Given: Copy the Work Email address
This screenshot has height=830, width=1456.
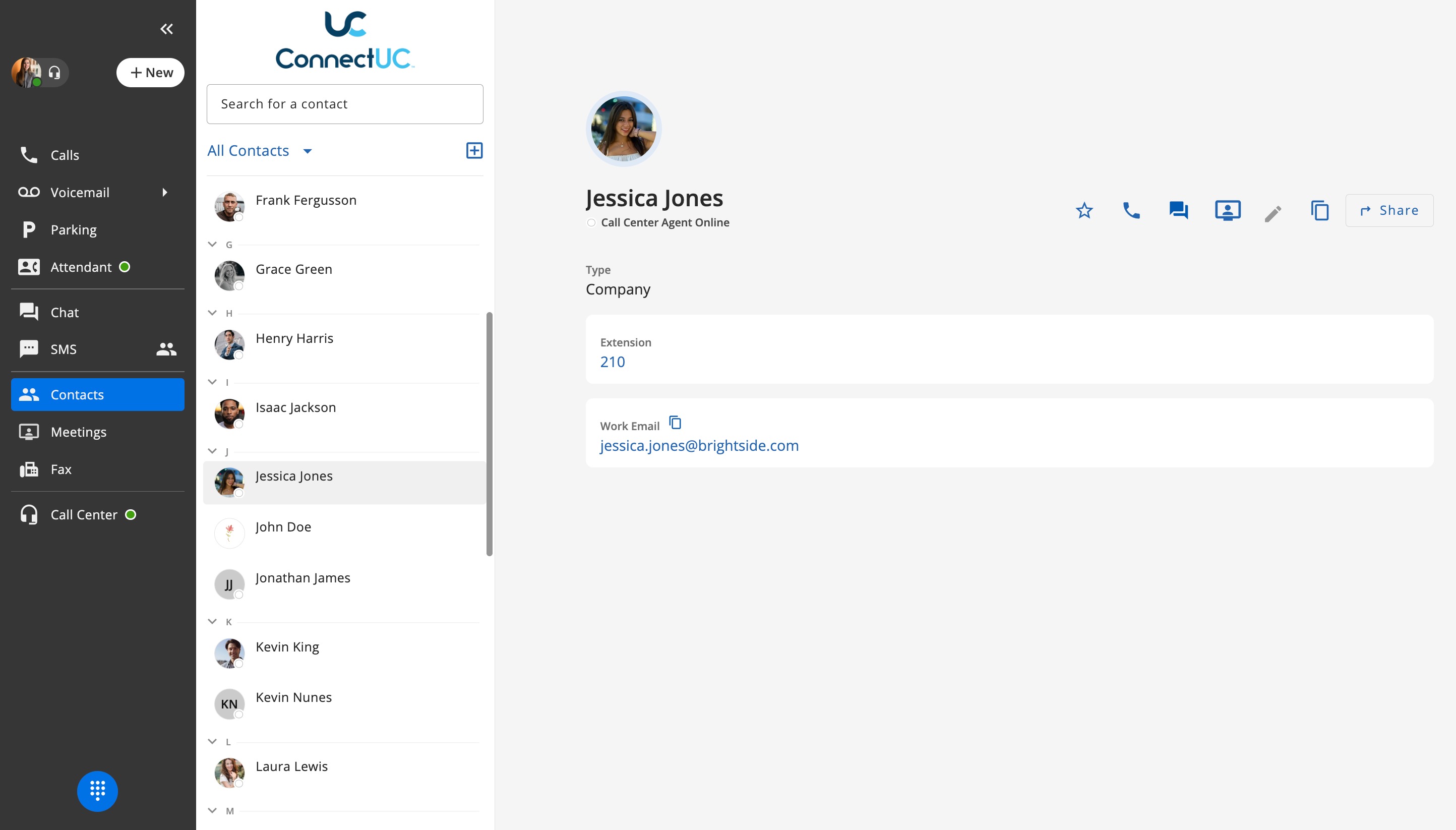Looking at the screenshot, I should [x=675, y=423].
